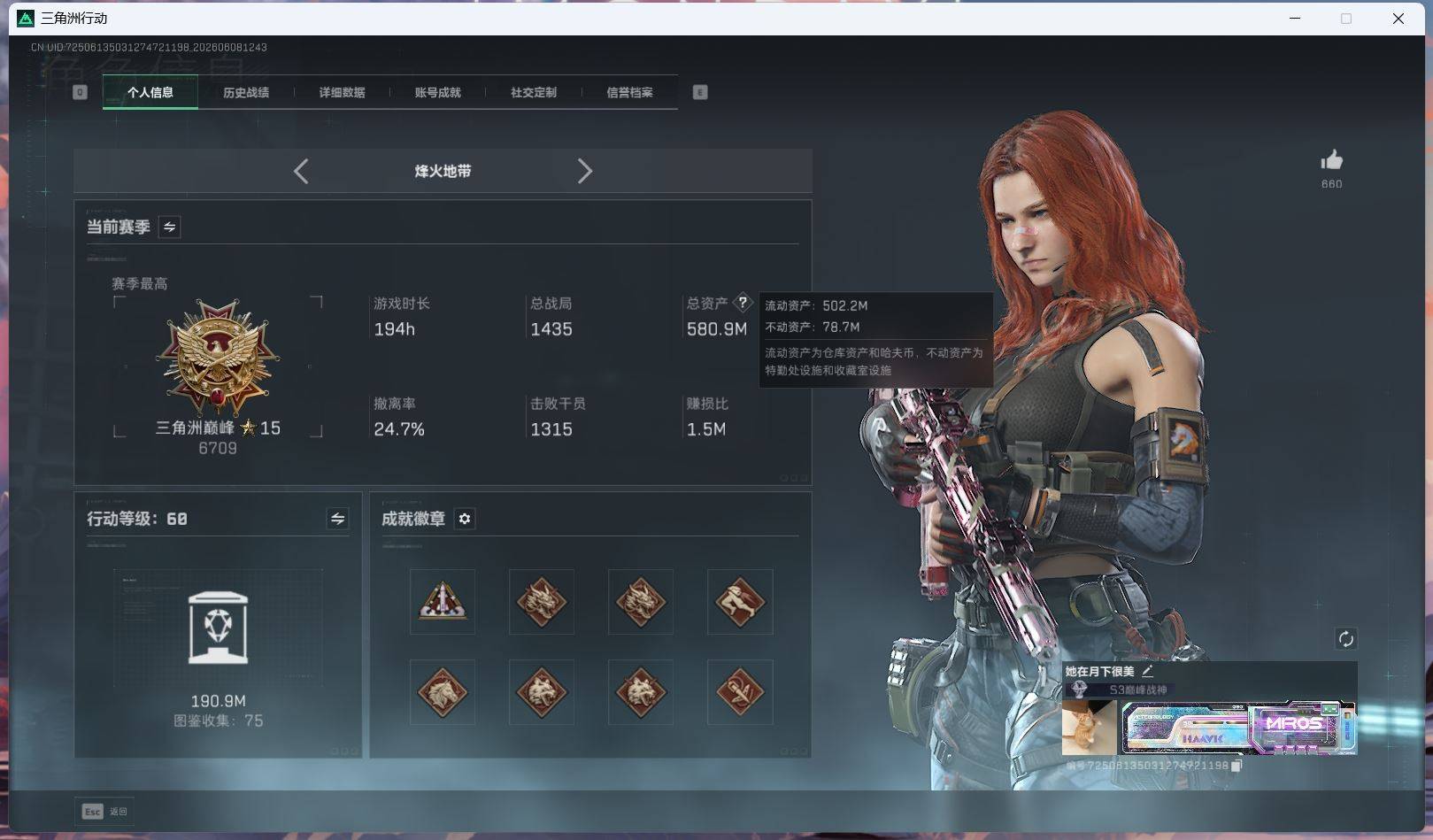Click the rotate character refresh icon
This screenshot has height=840, width=1433.
coord(1345,639)
